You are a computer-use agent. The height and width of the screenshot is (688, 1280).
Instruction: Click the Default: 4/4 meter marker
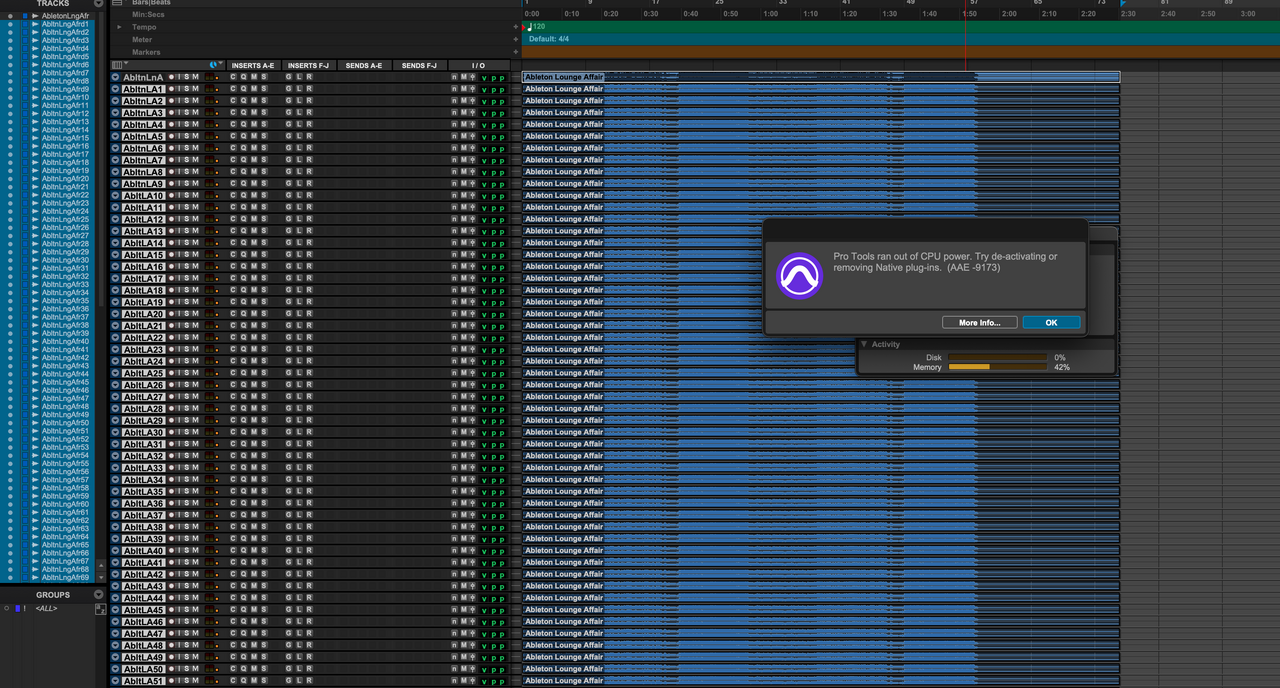click(x=549, y=39)
